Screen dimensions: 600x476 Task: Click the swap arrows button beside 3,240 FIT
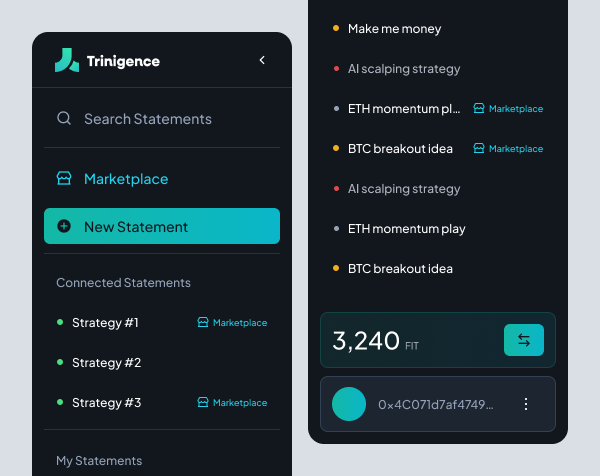coord(524,340)
